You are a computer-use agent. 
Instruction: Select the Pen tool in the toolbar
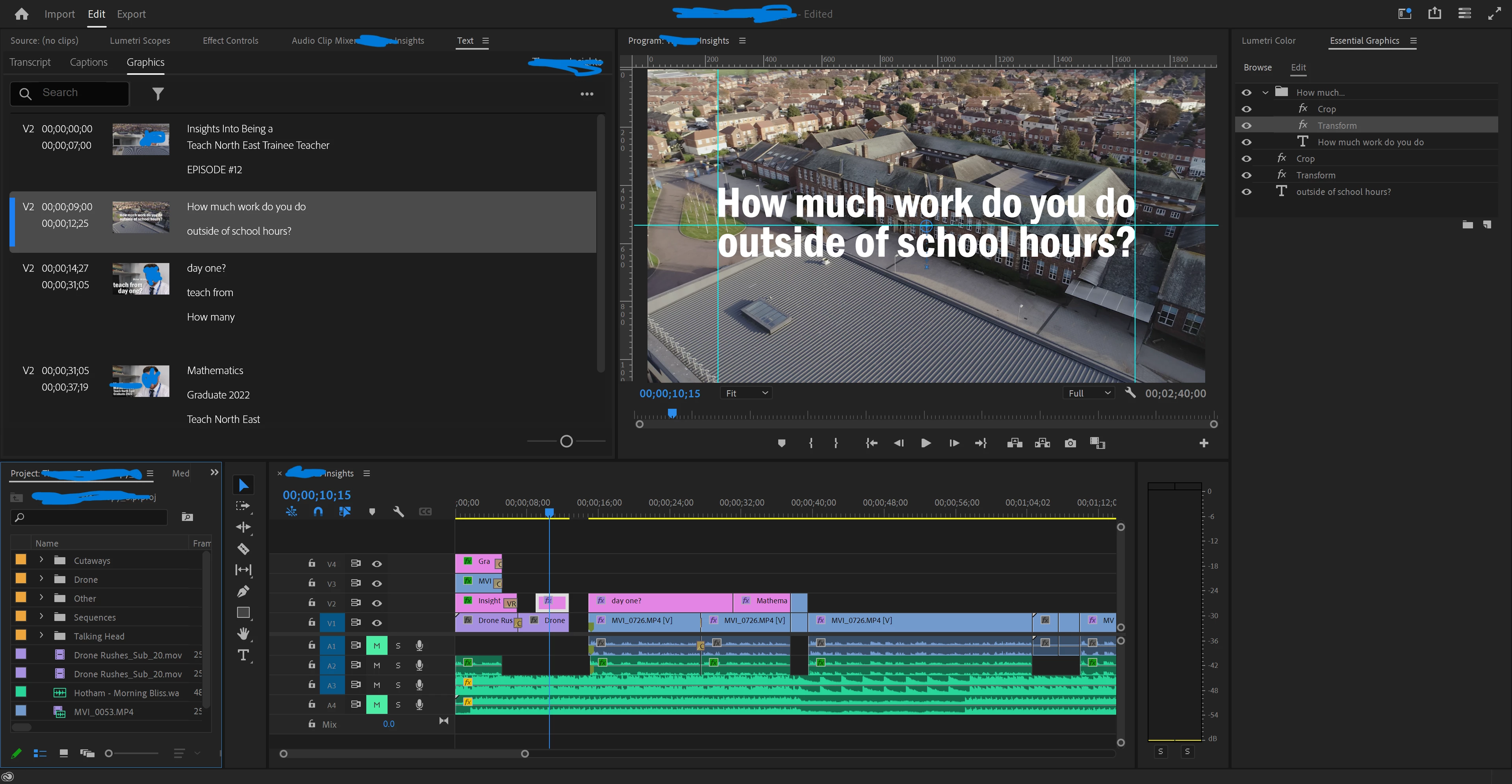click(x=243, y=591)
